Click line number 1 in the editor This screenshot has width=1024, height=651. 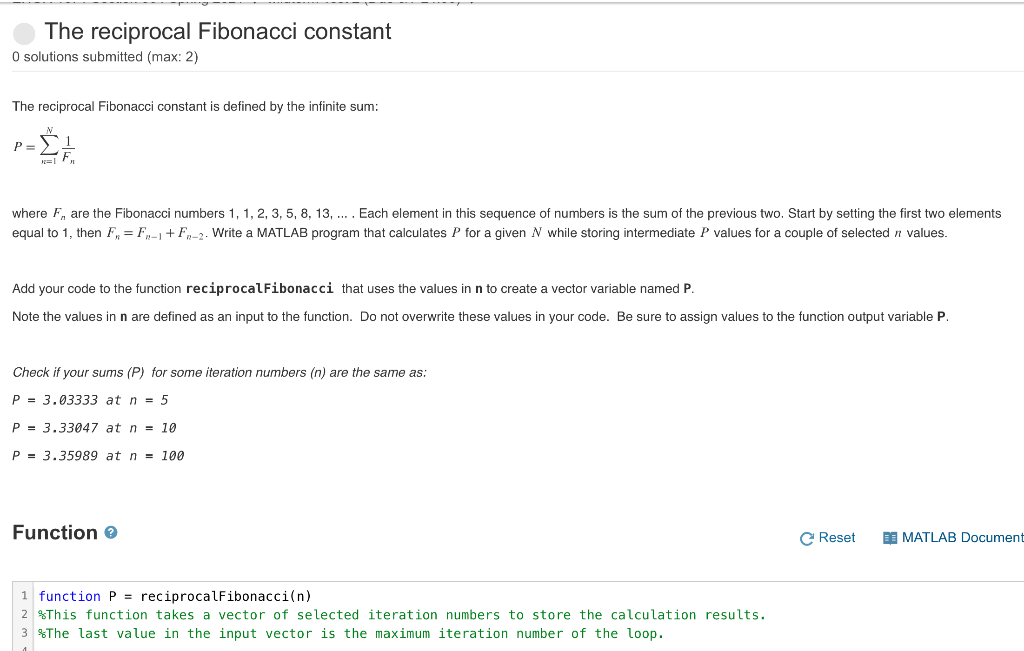pos(23,596)
